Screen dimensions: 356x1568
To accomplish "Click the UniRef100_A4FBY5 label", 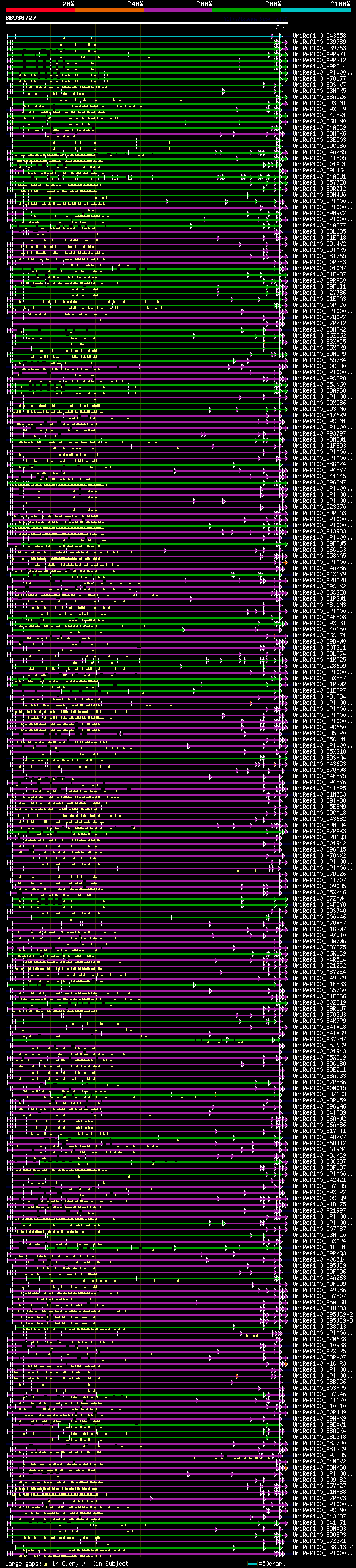I will (x=319, y=776).
